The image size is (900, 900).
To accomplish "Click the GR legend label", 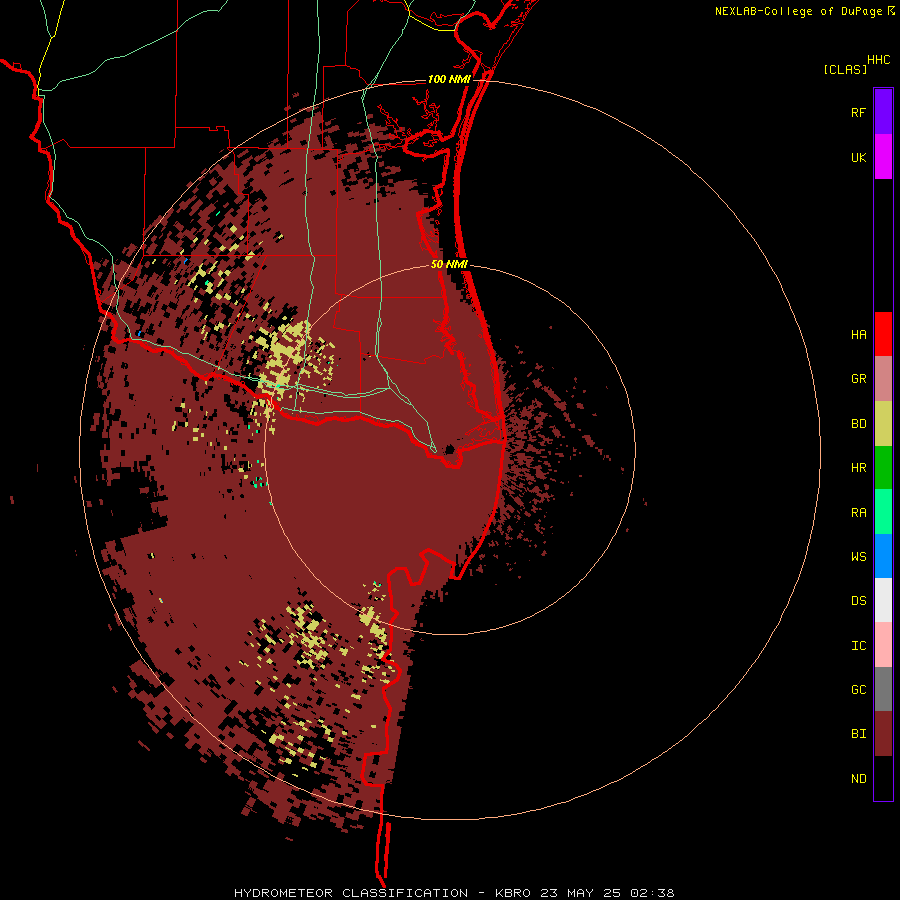I will point(858,379).
